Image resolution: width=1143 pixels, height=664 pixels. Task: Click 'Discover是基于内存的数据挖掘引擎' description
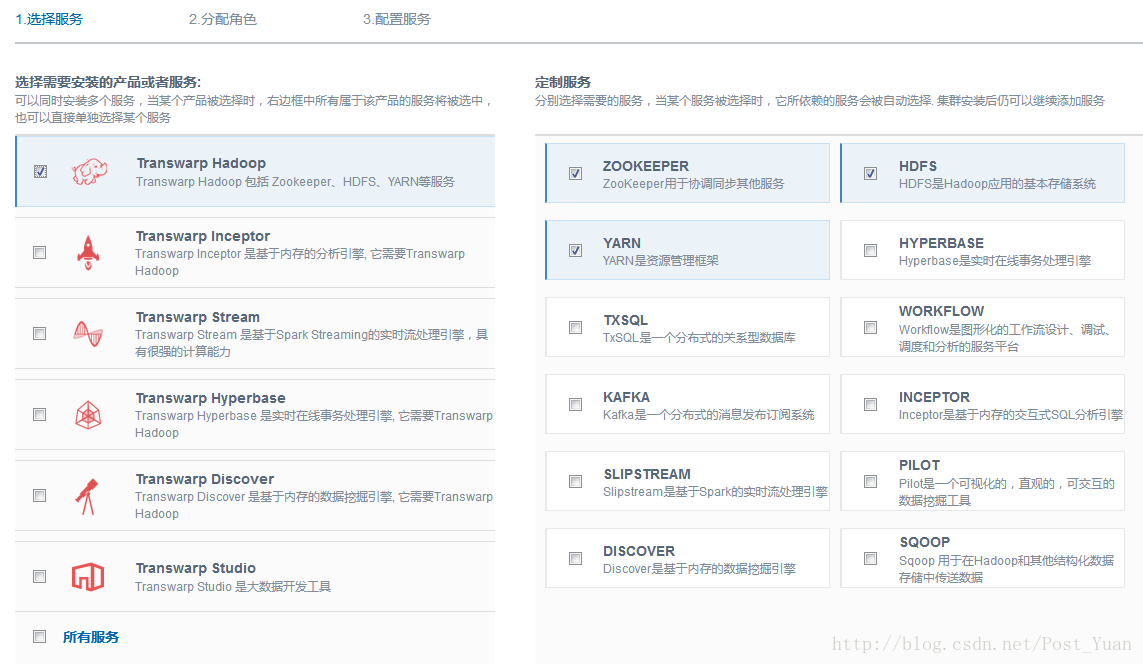pos(699,569)
